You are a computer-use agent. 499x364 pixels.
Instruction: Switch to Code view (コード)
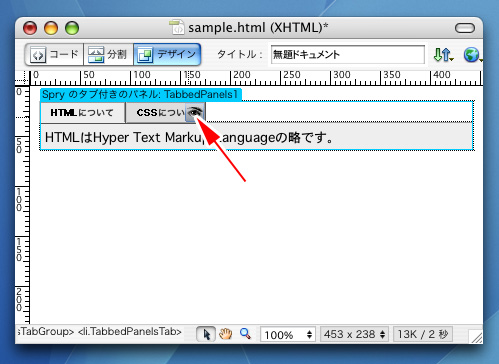(54, 54)
